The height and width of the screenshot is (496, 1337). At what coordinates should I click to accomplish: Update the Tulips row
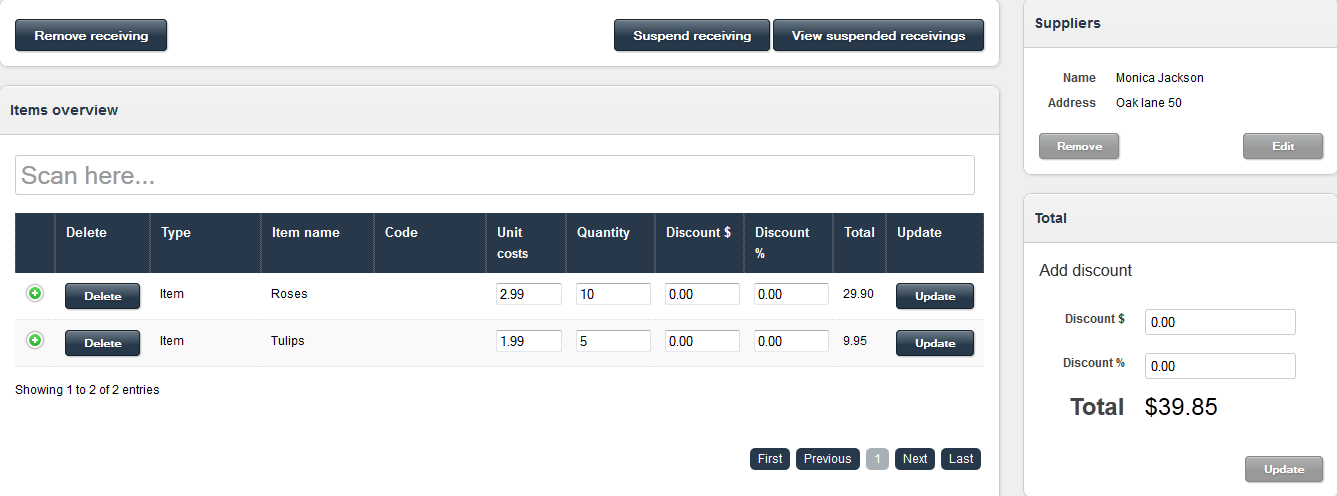pyautogui.click(x=934, y=343)
